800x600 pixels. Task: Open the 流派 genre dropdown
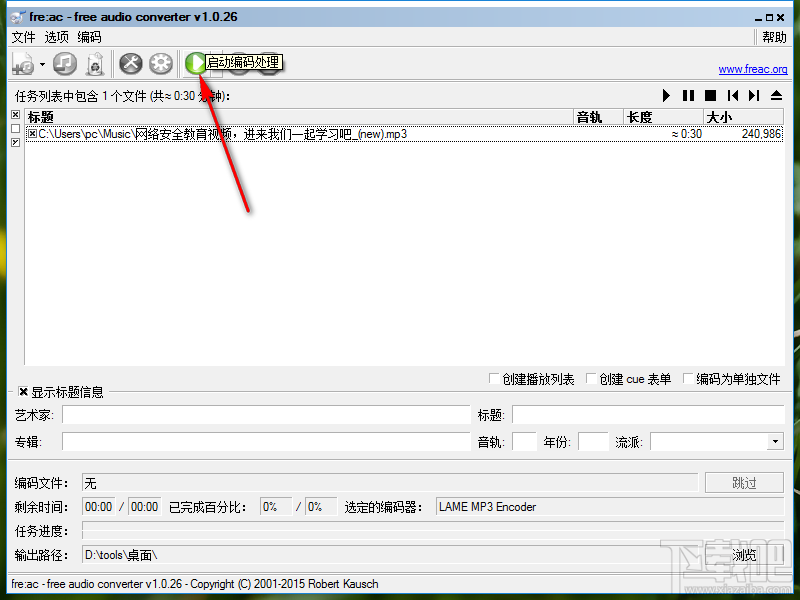click(x=775, y=441)
